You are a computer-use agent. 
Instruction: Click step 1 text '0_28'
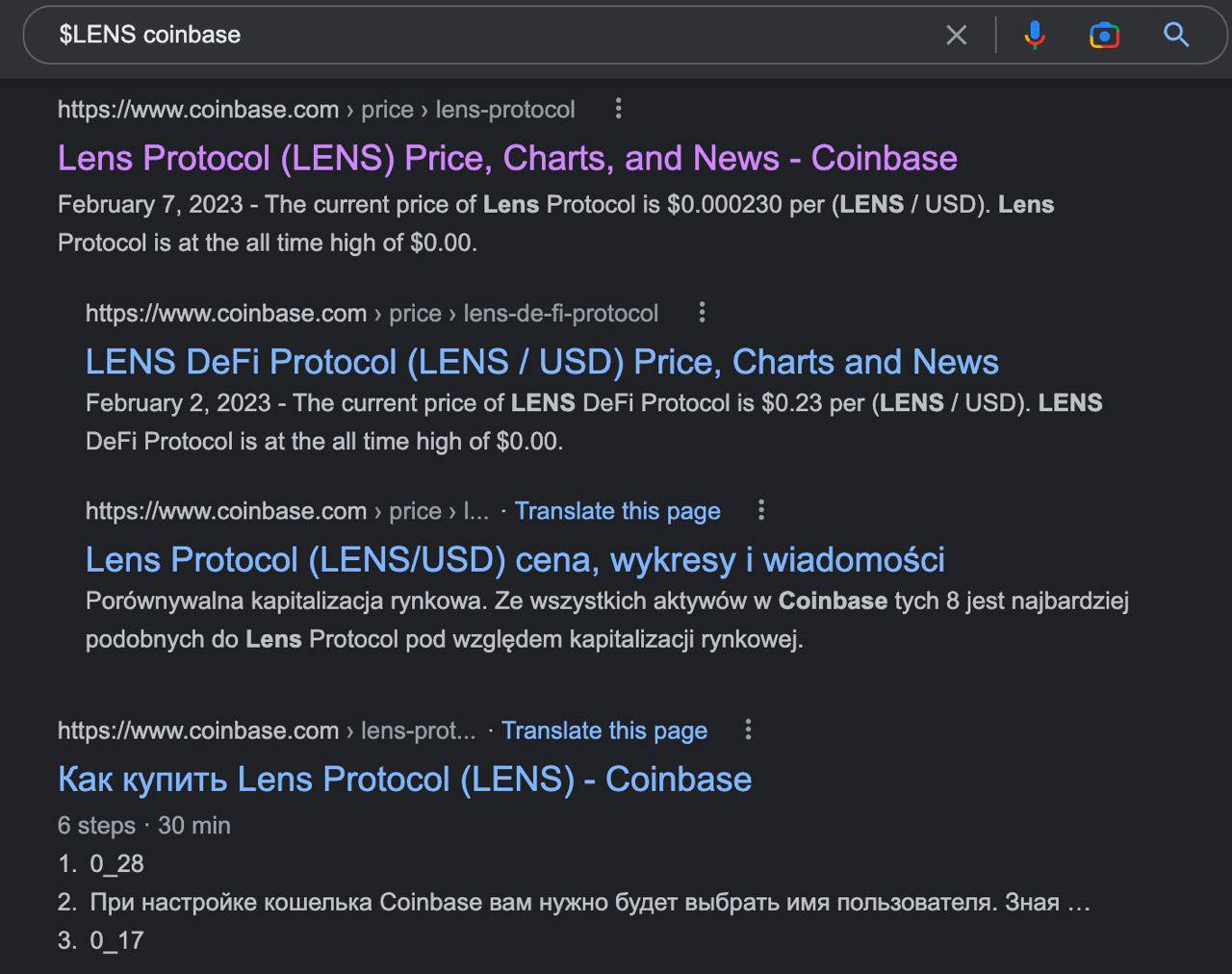click(x=116, y=863)
